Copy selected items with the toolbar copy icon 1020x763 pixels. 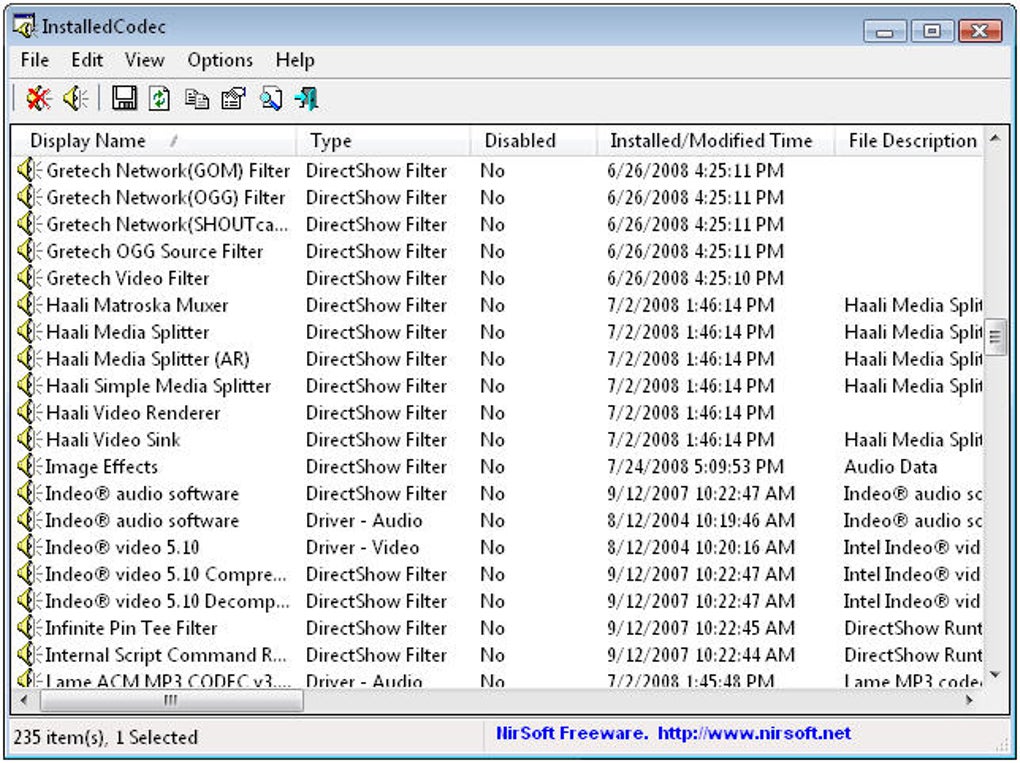click(x=196, y=99)
